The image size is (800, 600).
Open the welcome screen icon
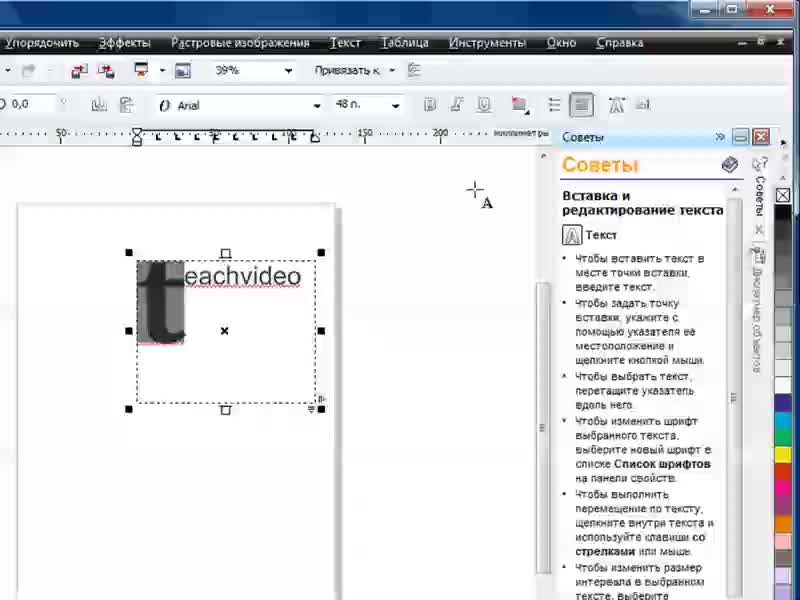182,71
